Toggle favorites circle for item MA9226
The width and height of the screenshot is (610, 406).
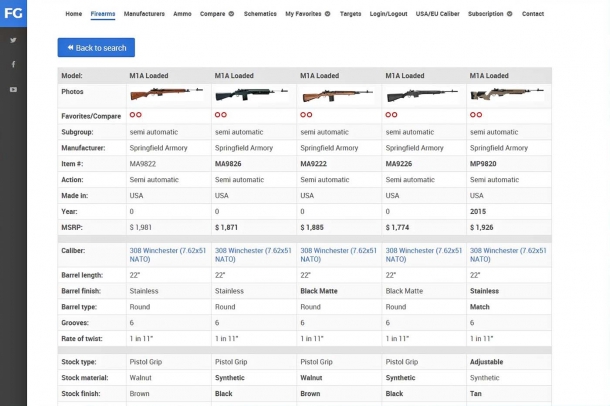[x=388, y=115]
